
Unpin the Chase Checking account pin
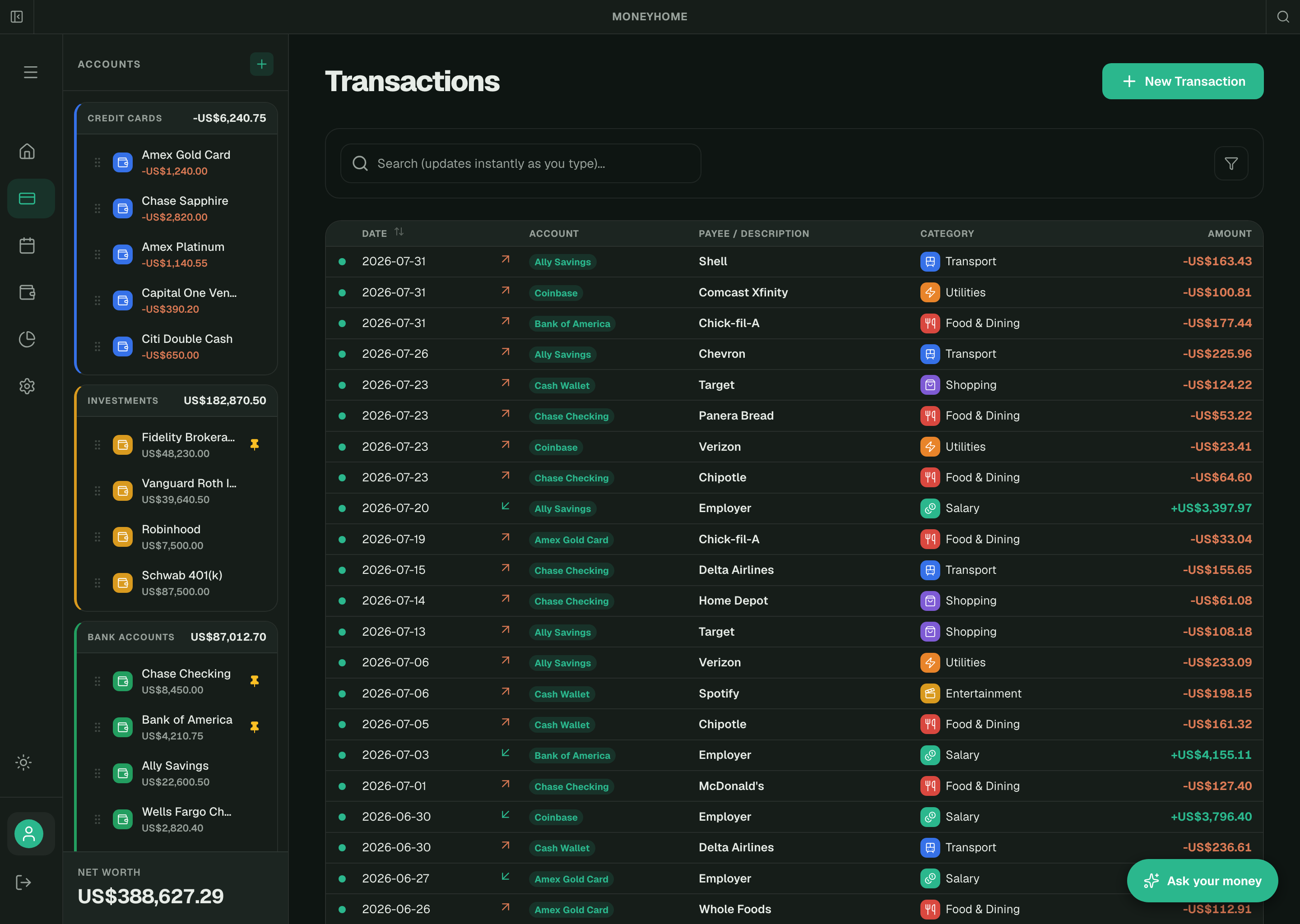[255, 681]
